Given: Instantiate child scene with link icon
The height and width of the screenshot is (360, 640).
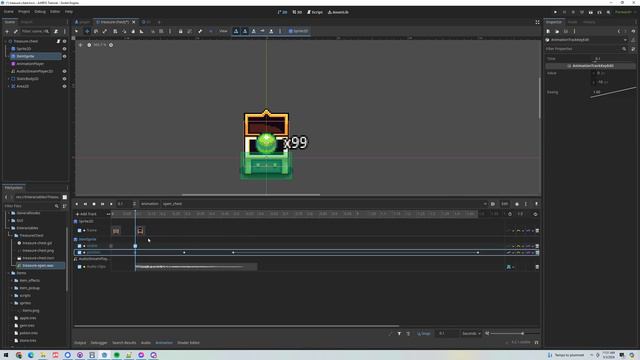Looking at the screenshot, I should point(16,31).
